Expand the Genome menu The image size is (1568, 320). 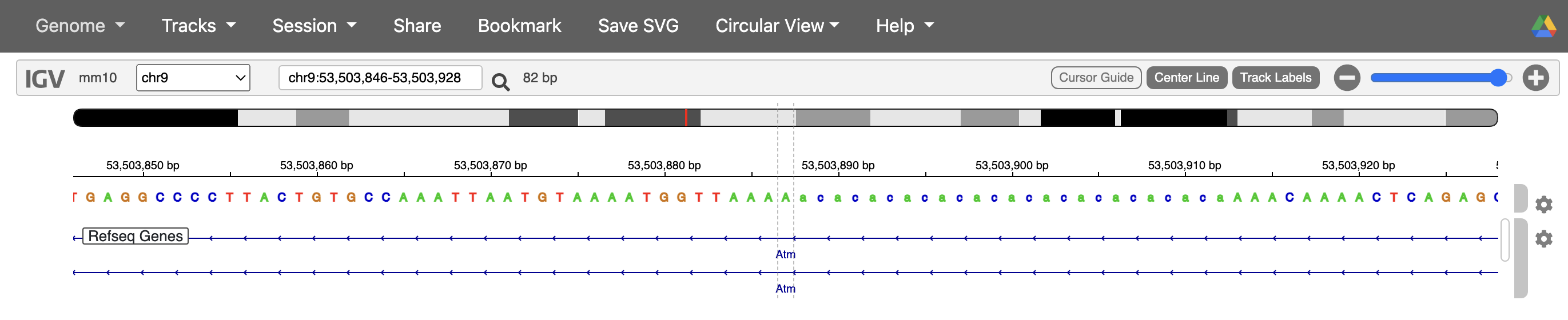pos(79,26)
